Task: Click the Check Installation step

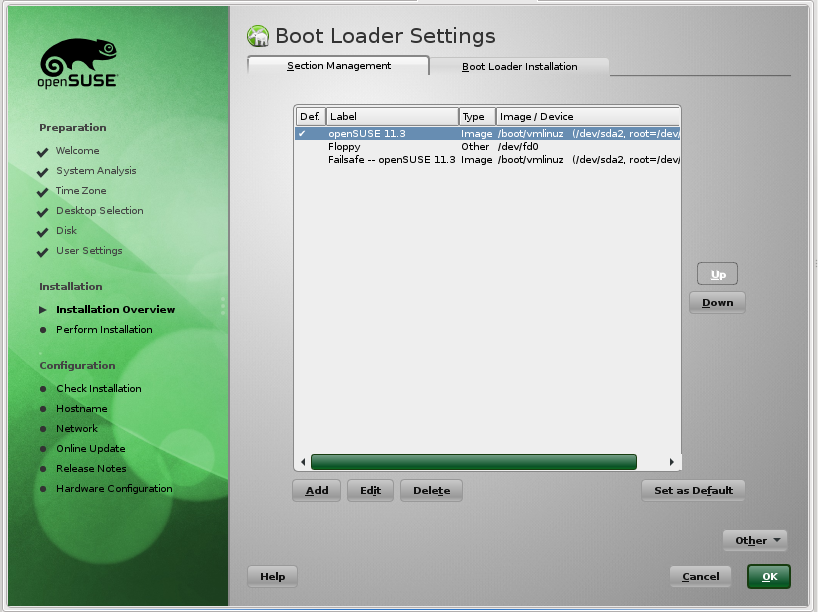Action: tap(99, 389)
